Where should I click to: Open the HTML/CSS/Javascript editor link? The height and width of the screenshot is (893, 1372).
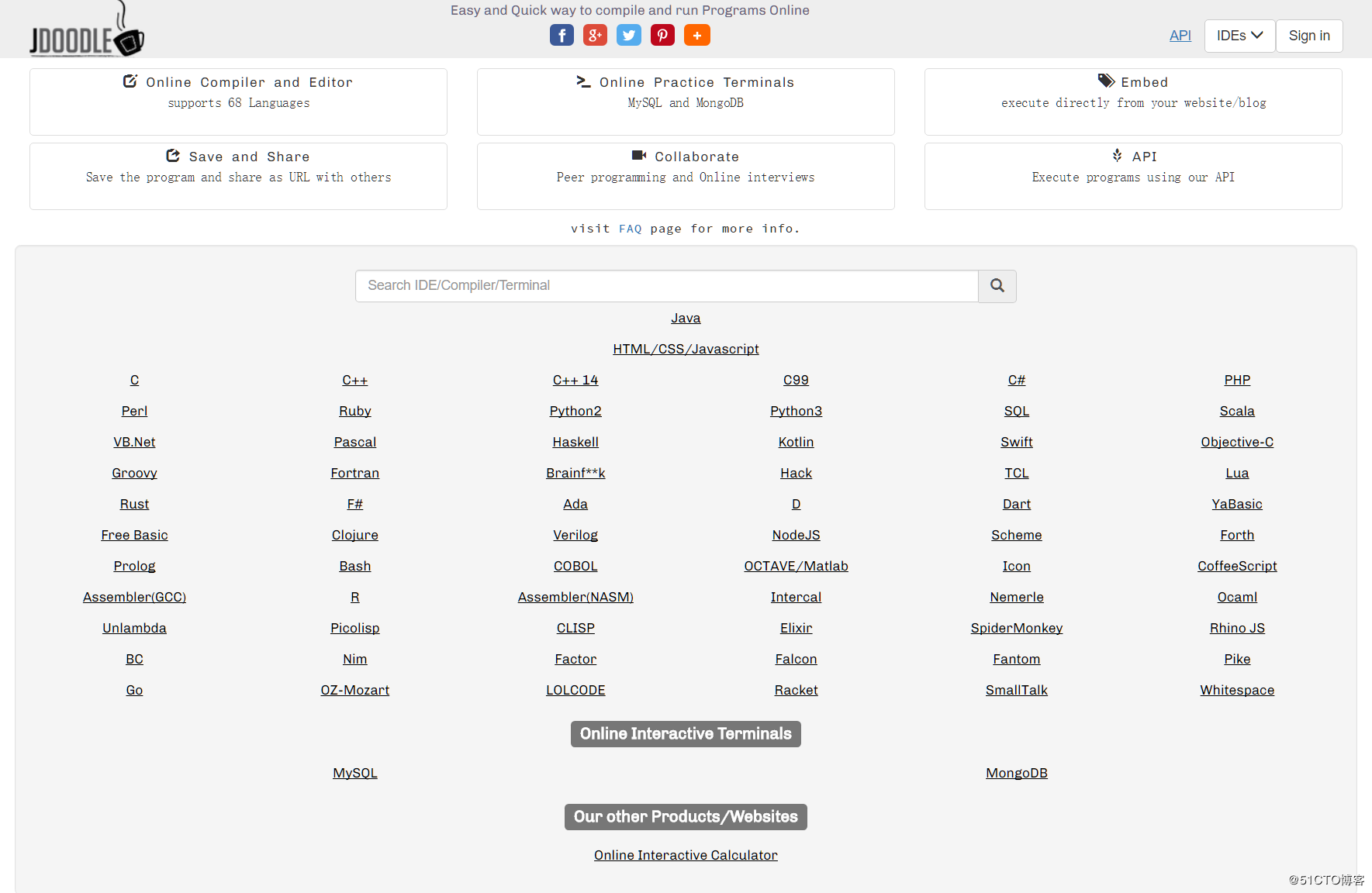click(x=686, y=349)
